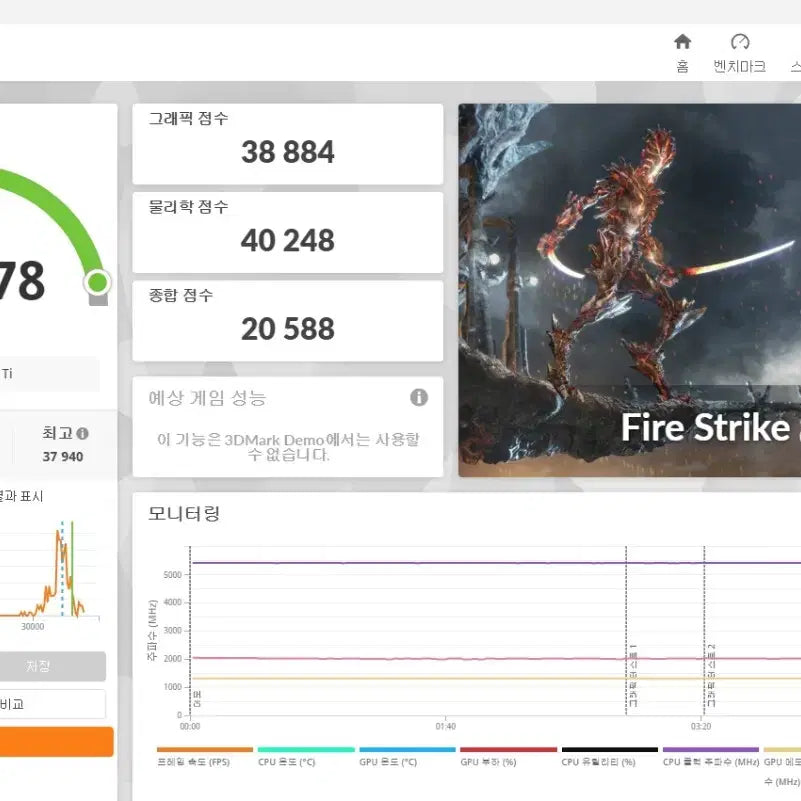Click the 01:40 time axis label
The width and height of the screenshot is (801, 801).
[x=445, y=726]
